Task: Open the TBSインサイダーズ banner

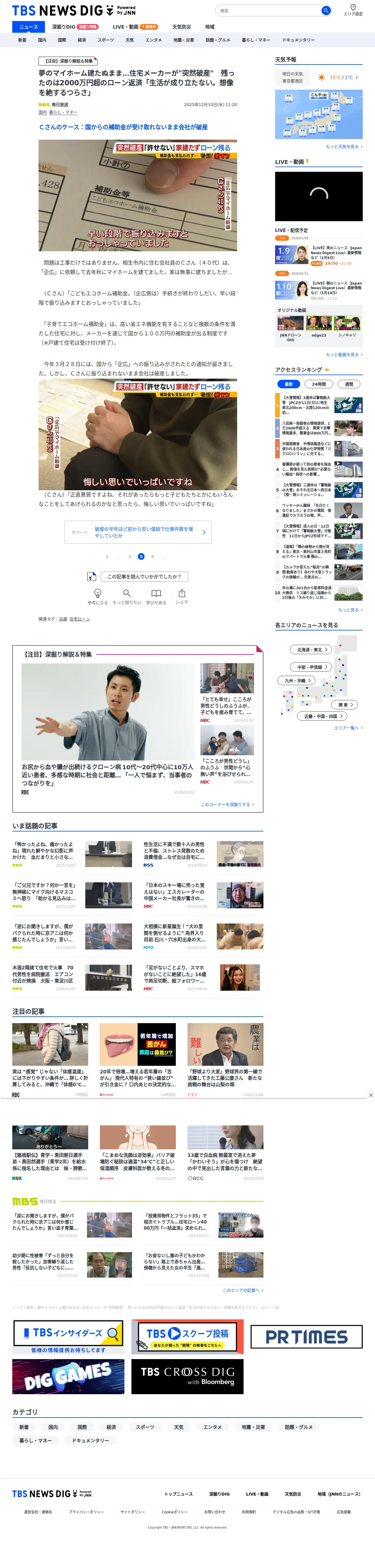Action: (x=68, y=1336)
